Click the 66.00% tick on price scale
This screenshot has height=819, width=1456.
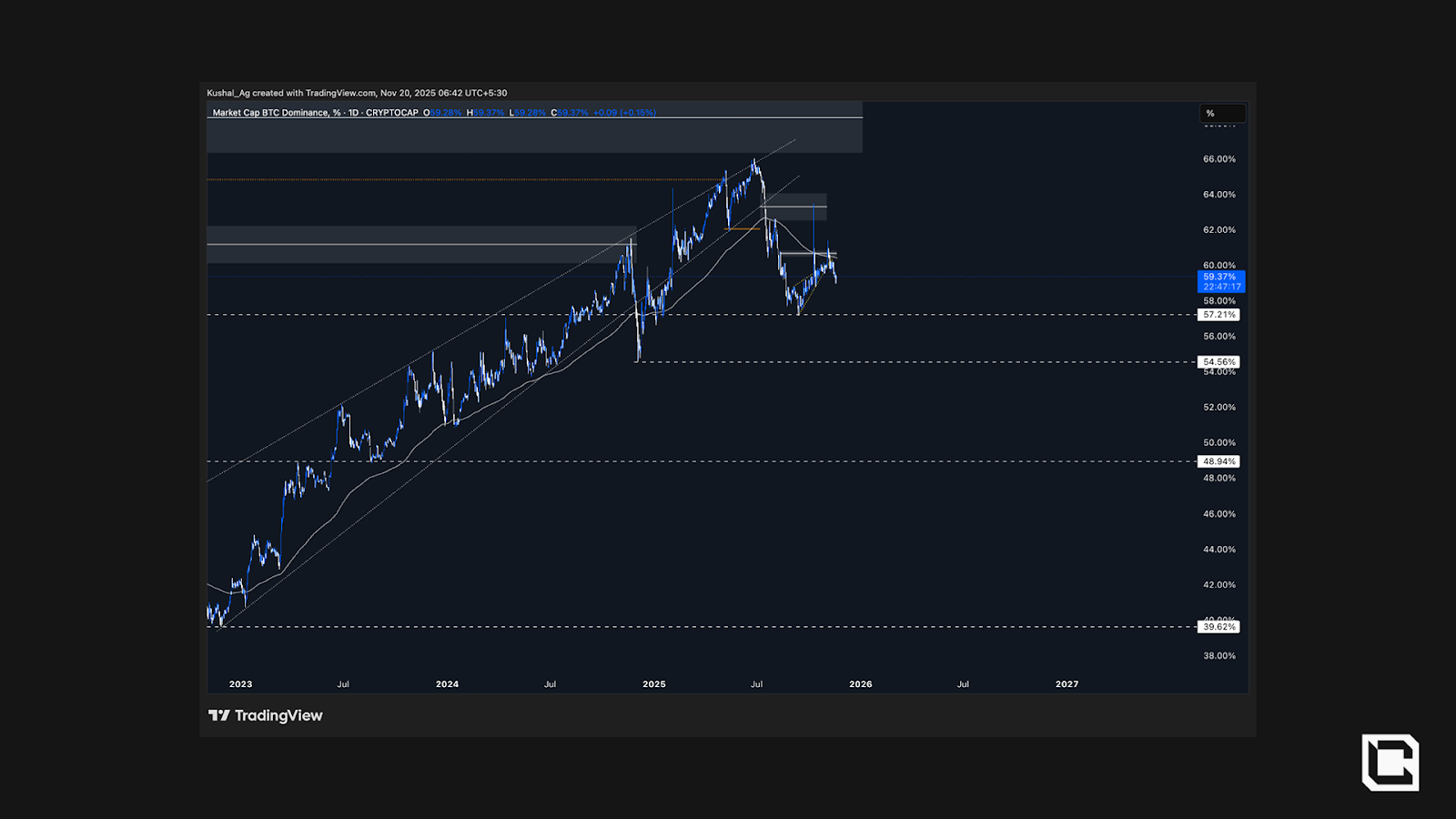point(1219,159)
